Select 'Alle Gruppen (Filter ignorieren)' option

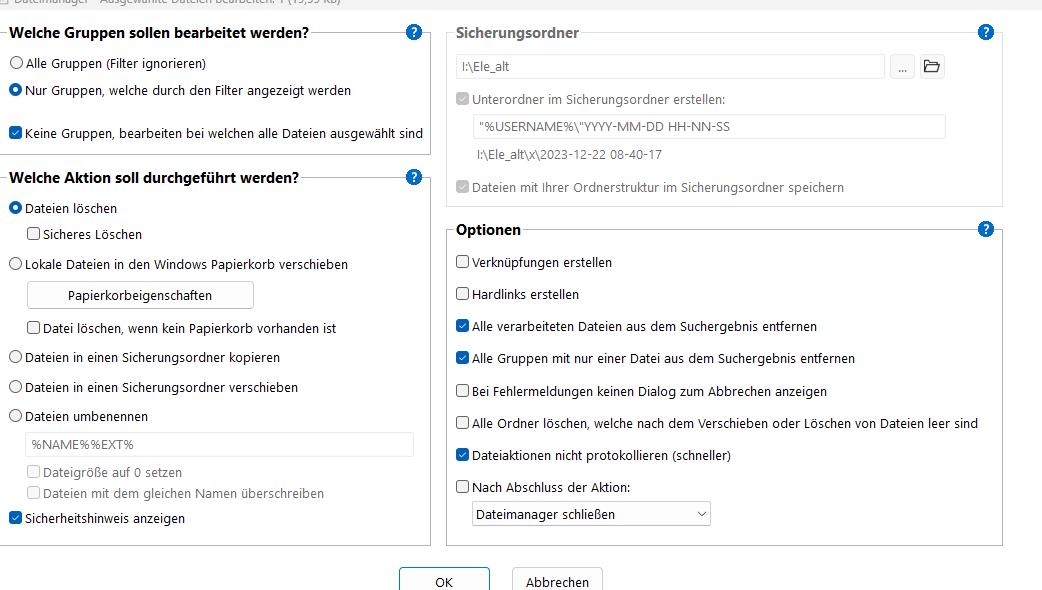(x=16, y=63)
